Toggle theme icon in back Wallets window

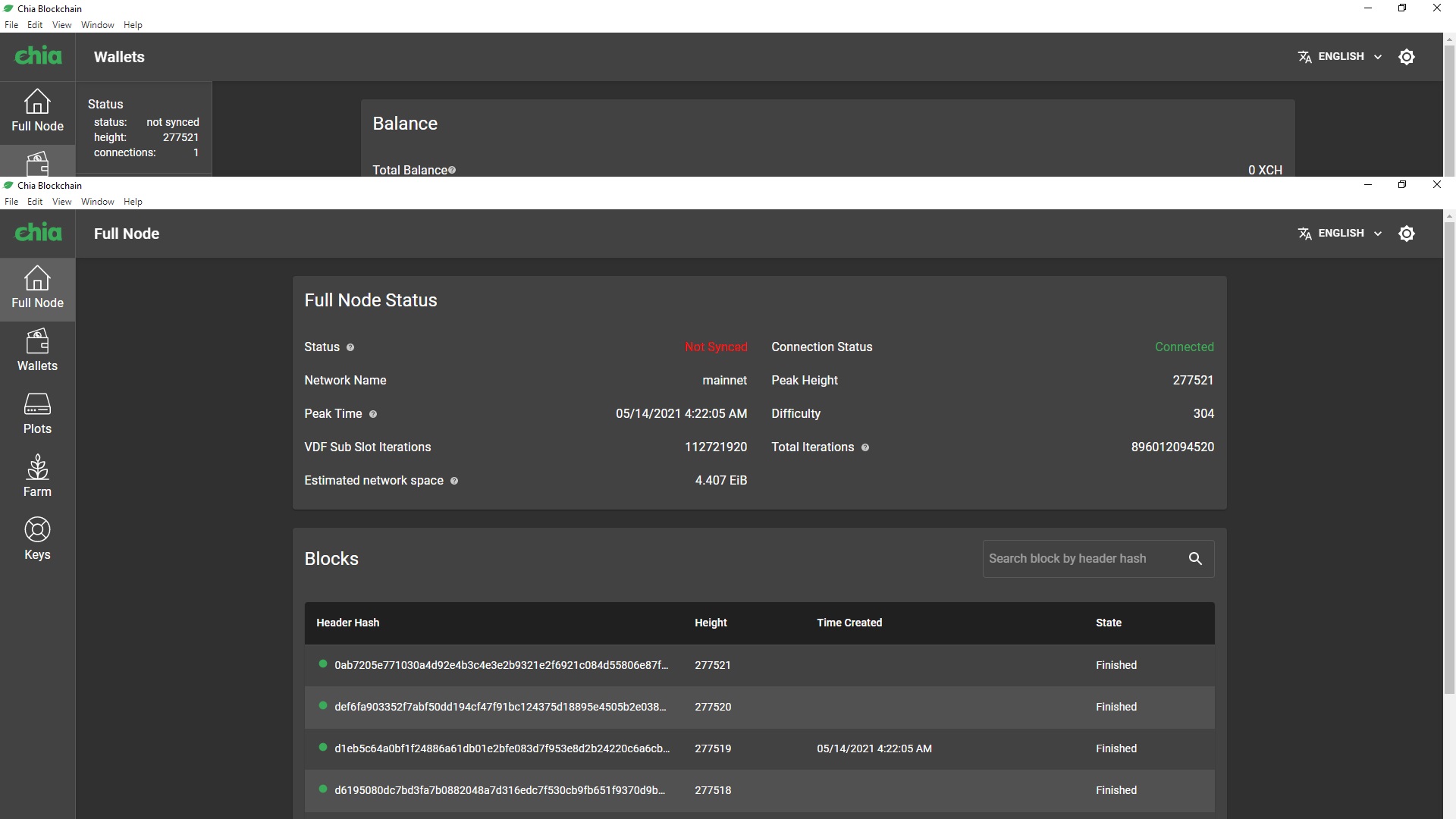tap(1407, 57)
